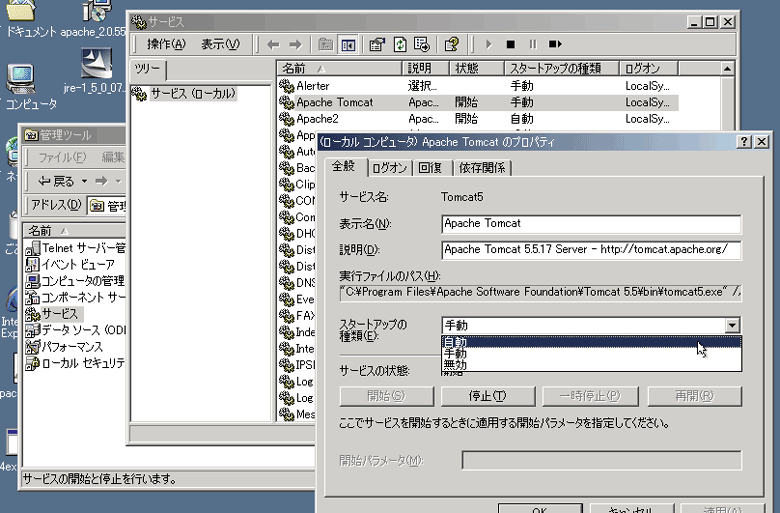Image resolution: width=780 pixels, height=513 pixels.
Task: Select the Alerter service row
Action: tap(478, 86)
